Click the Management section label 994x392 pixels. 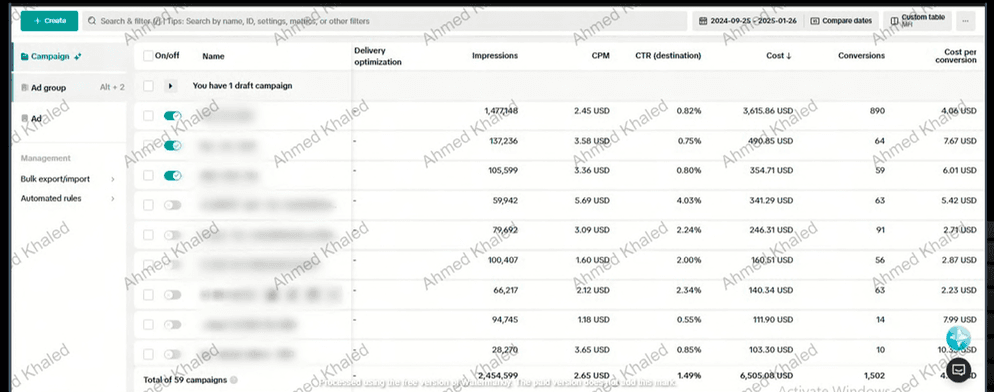coord(46,158)
